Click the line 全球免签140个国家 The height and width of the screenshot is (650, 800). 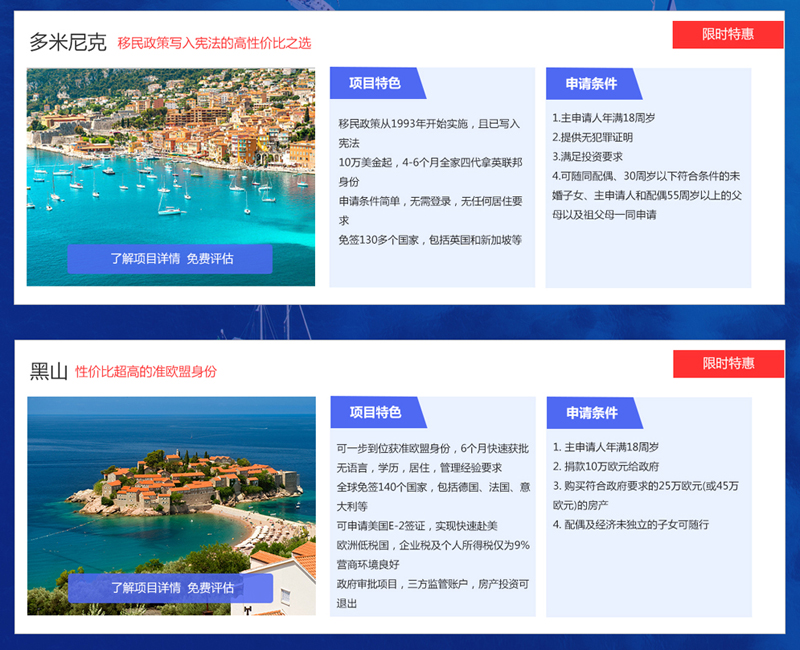pos(382,487)
